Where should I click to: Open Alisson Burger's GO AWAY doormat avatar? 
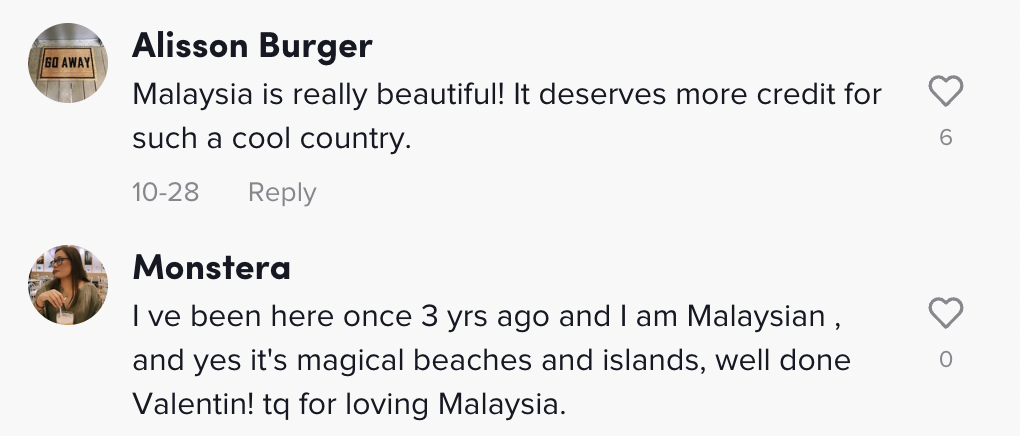[x=68, y=63]
